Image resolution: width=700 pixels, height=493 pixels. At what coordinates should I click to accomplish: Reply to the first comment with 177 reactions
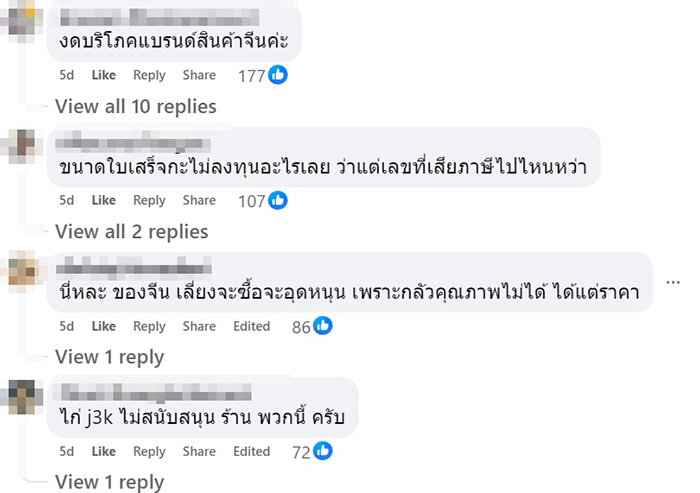149,75
